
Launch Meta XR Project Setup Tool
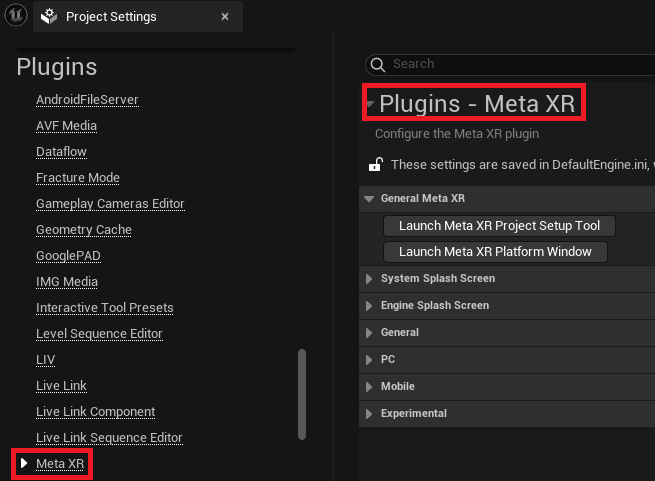click(499, 226)
